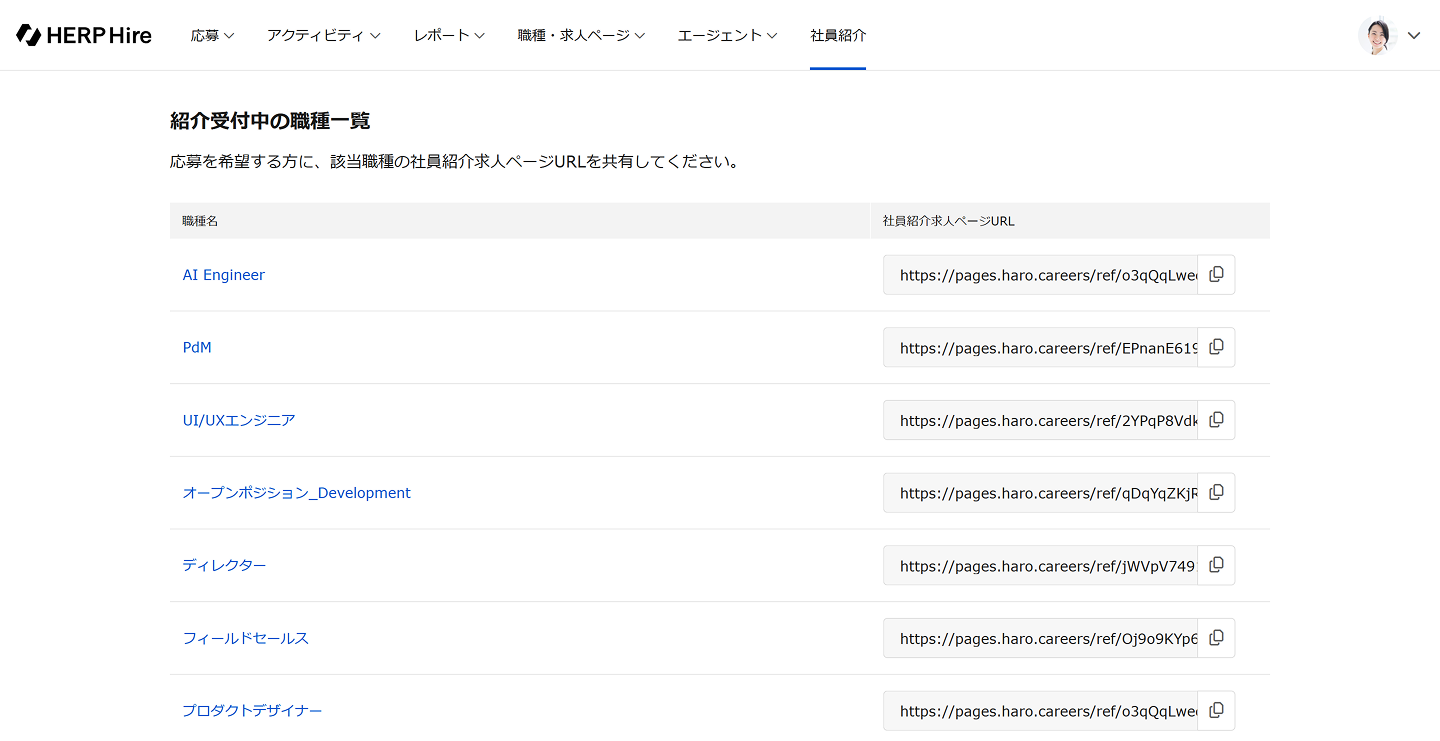This screenshot has width=1440, height=741.
Task: Copy the プロダクトデザイナー referral URL
Action: 1216,710
